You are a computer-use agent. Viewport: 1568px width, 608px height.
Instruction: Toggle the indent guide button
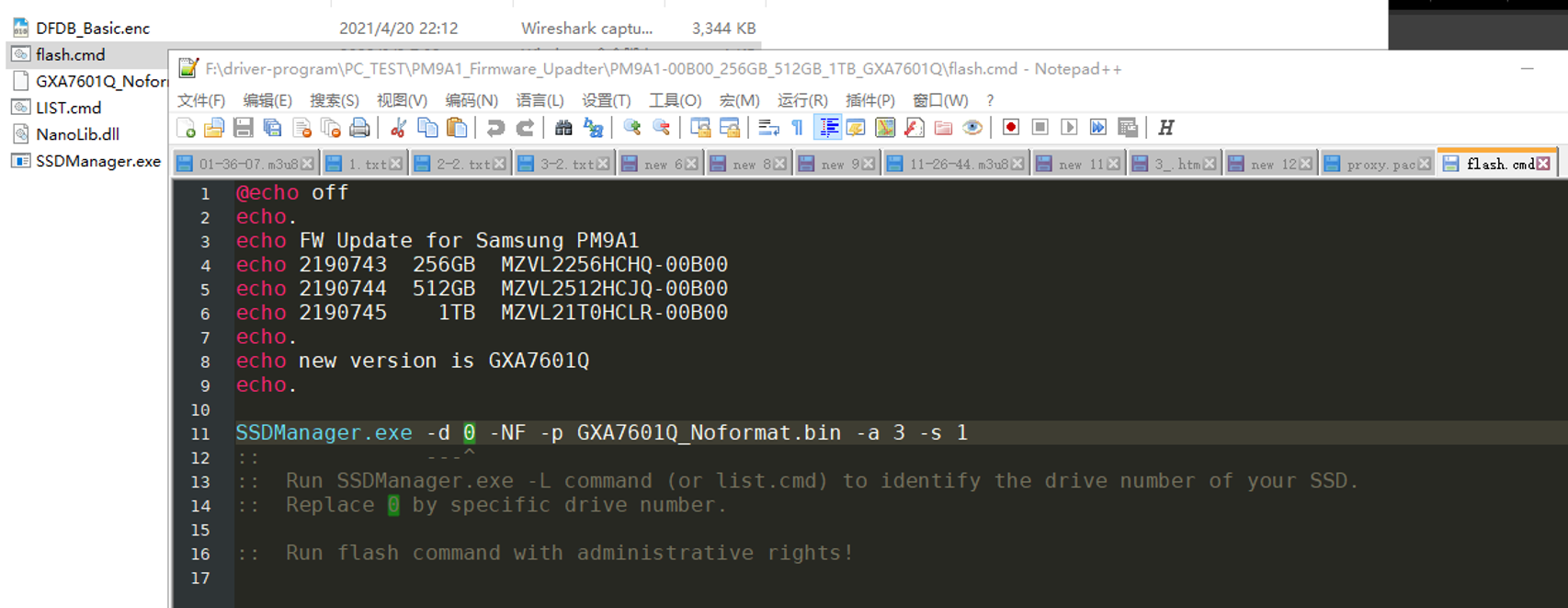point(828,128)
